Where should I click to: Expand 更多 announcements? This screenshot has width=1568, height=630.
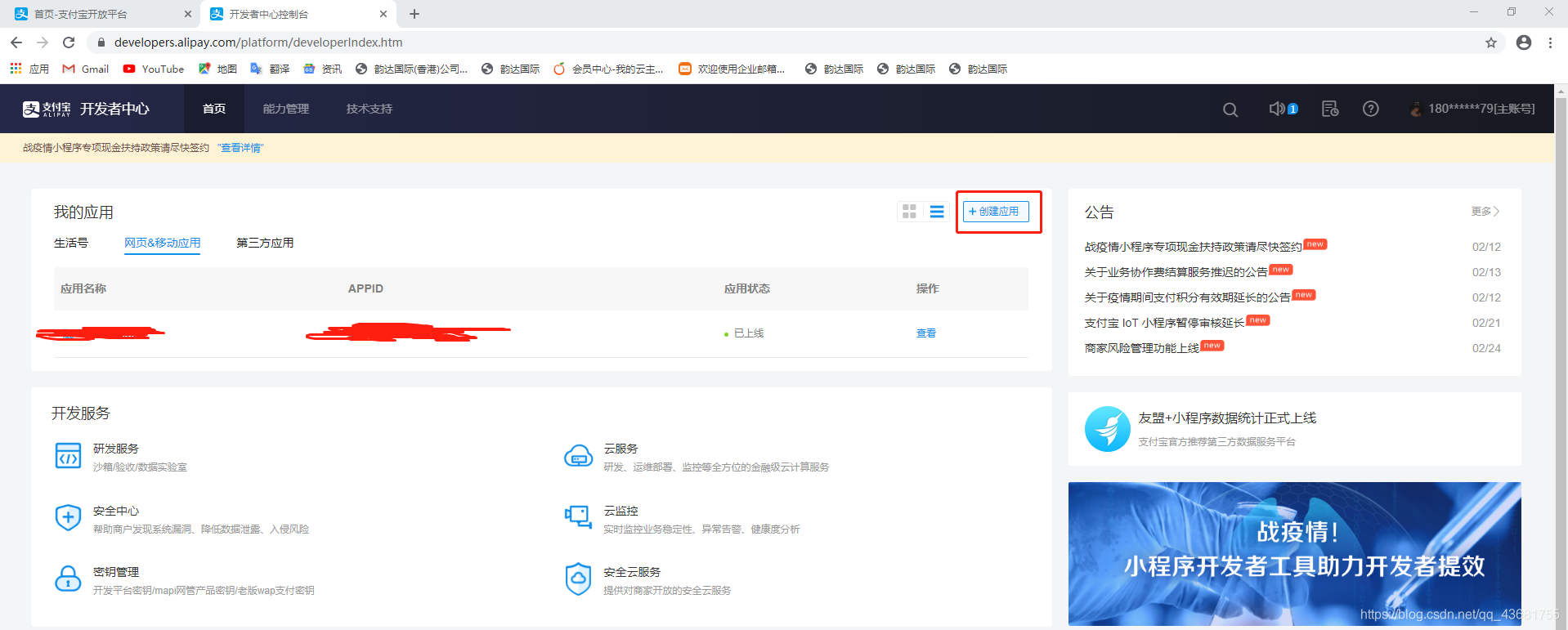[x=1485, y=212]
